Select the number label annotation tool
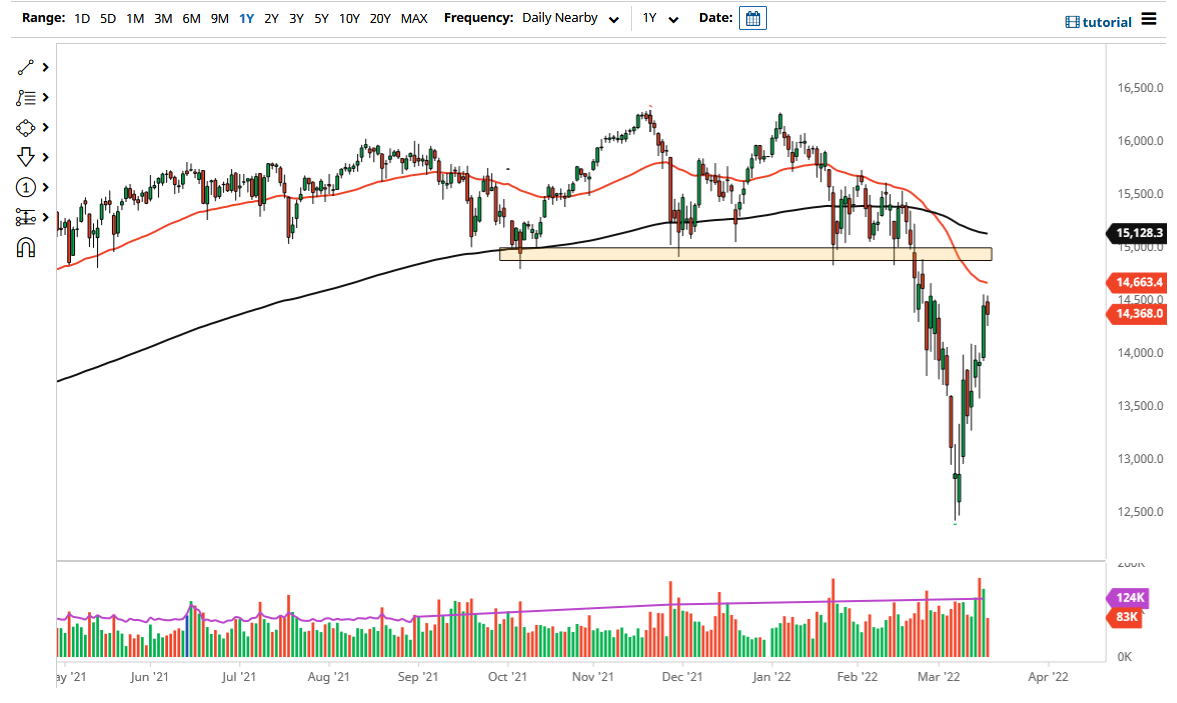The image size is (1177, 703). coord(27,187)
